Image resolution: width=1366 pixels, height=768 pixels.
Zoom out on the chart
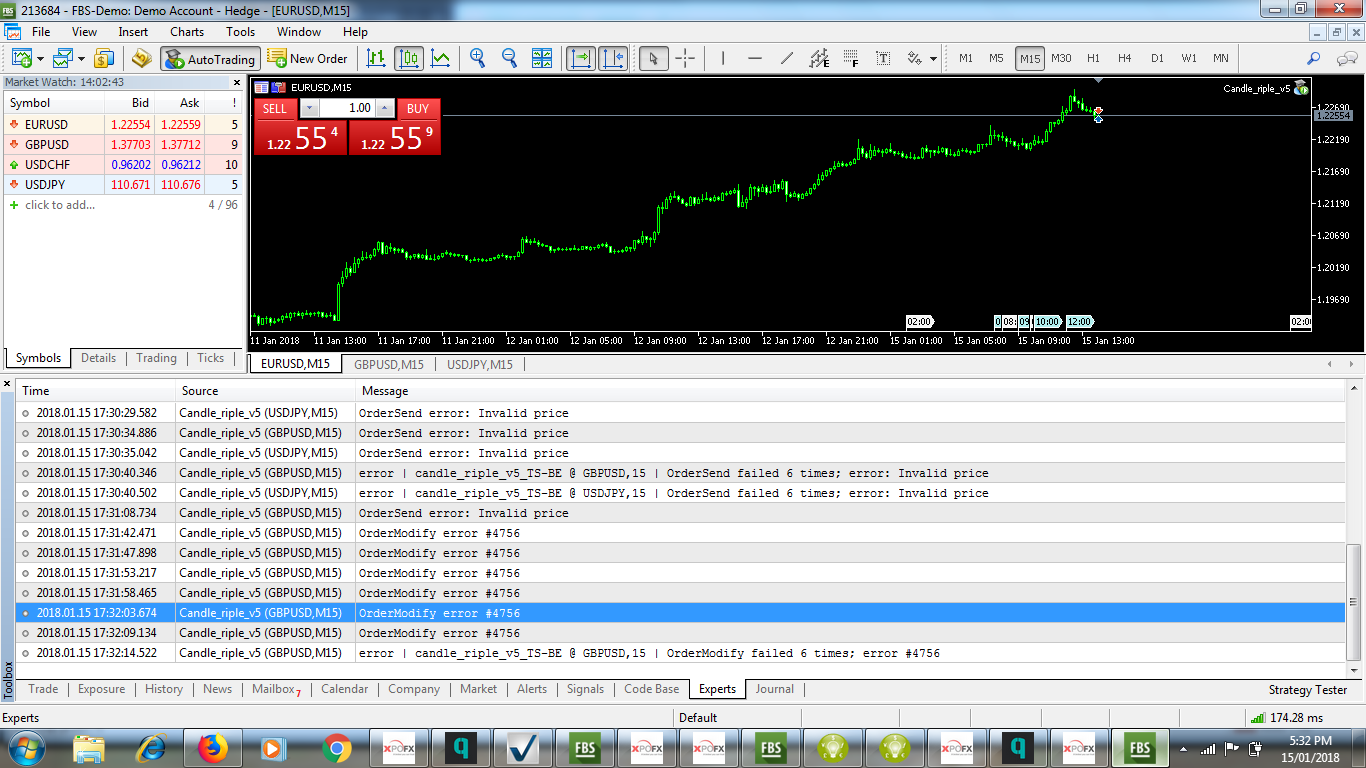(x=509, y=58)
